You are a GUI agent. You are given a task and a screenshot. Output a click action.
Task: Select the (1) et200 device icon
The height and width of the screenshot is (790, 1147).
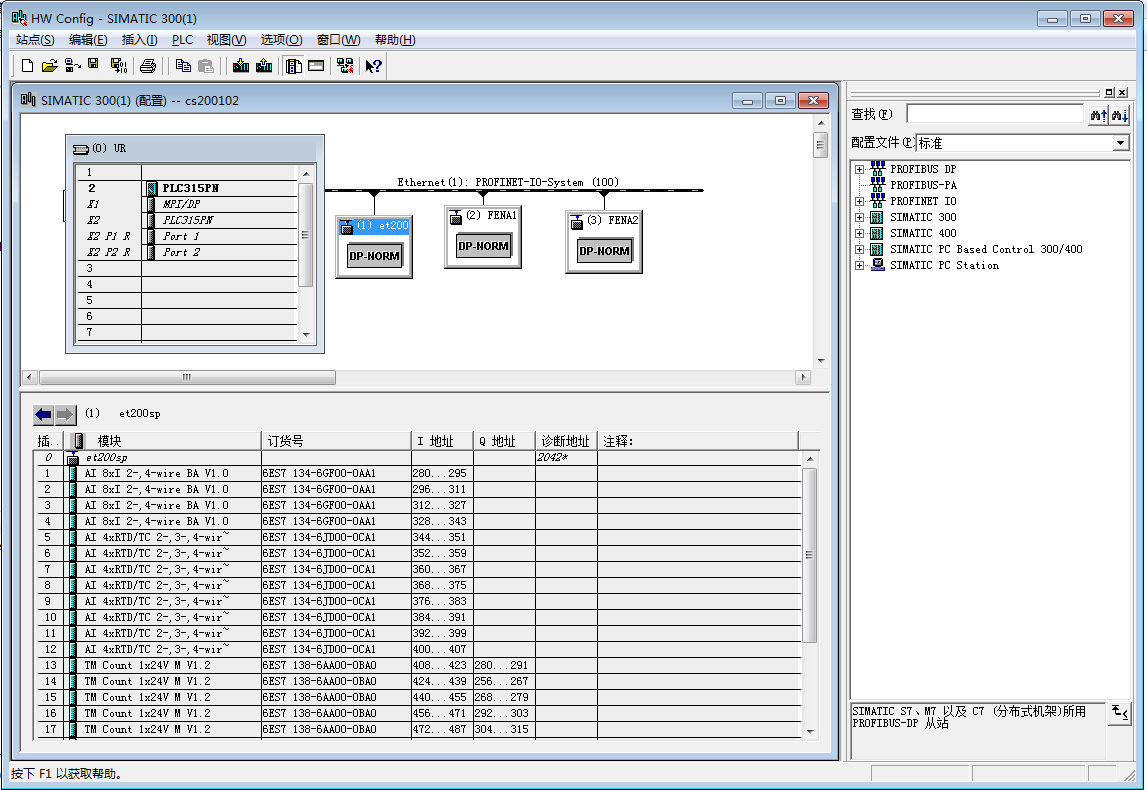[374, 247]
